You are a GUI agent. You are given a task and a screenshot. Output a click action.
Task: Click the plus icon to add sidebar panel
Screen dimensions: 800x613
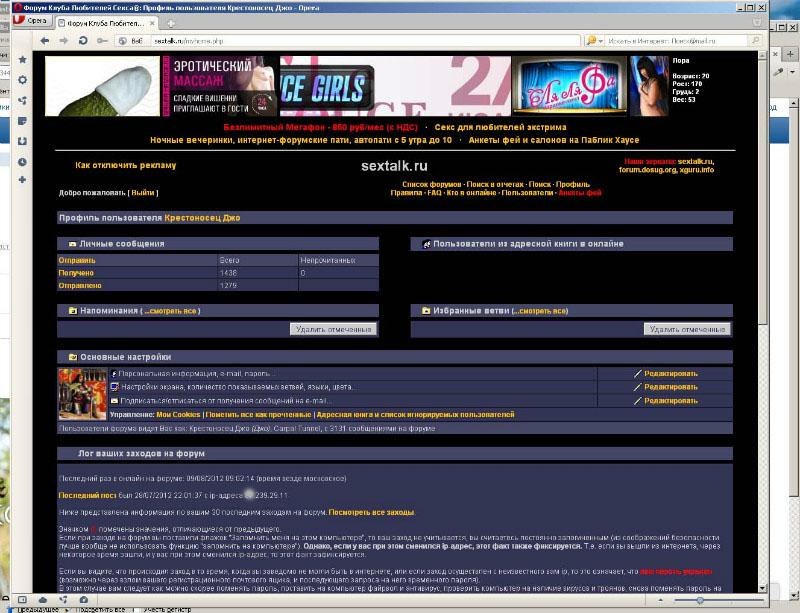click(x=21, y=180)
